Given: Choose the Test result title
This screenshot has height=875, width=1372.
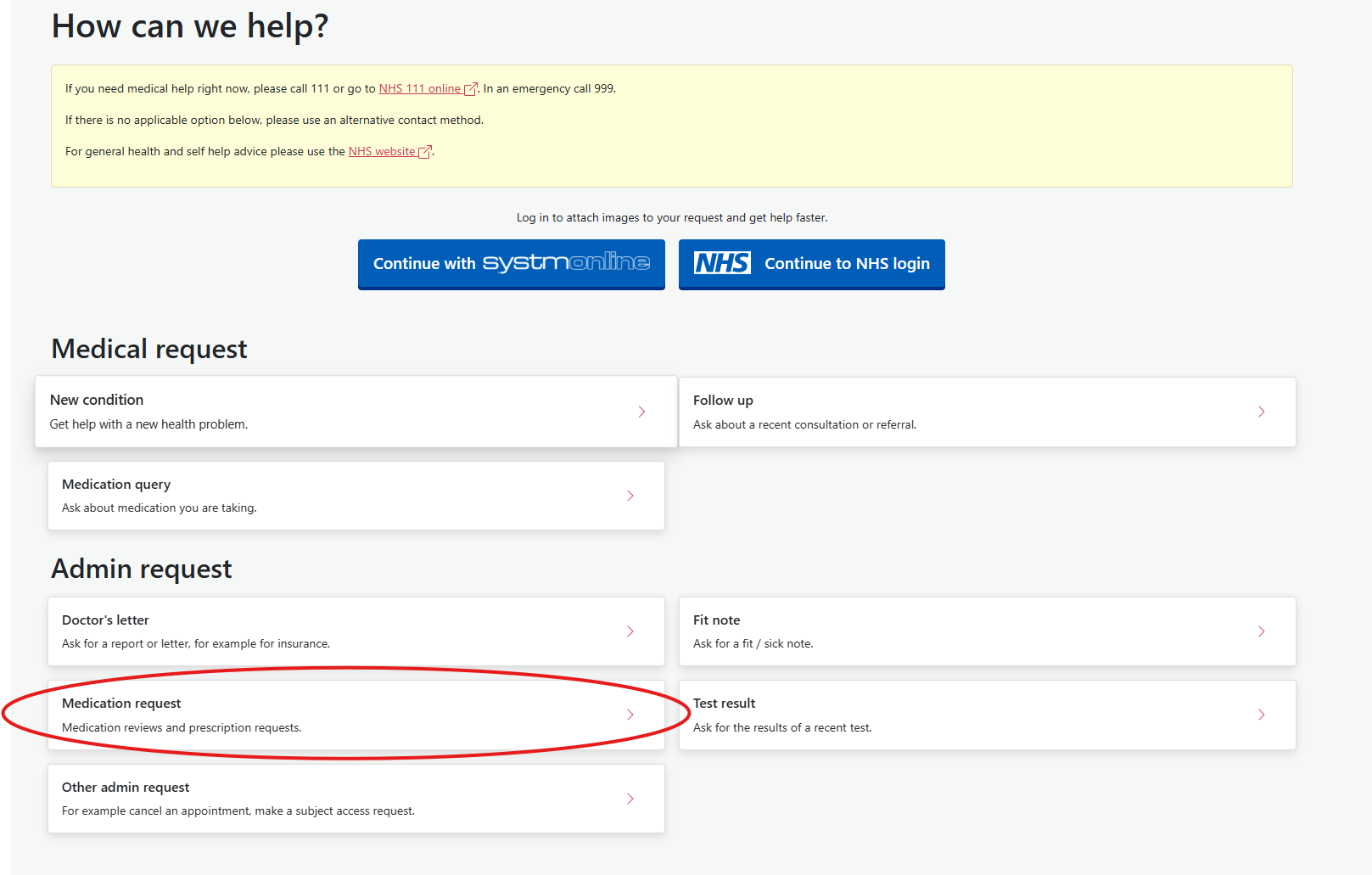Looking at the screenshot, I should point(724,703).
